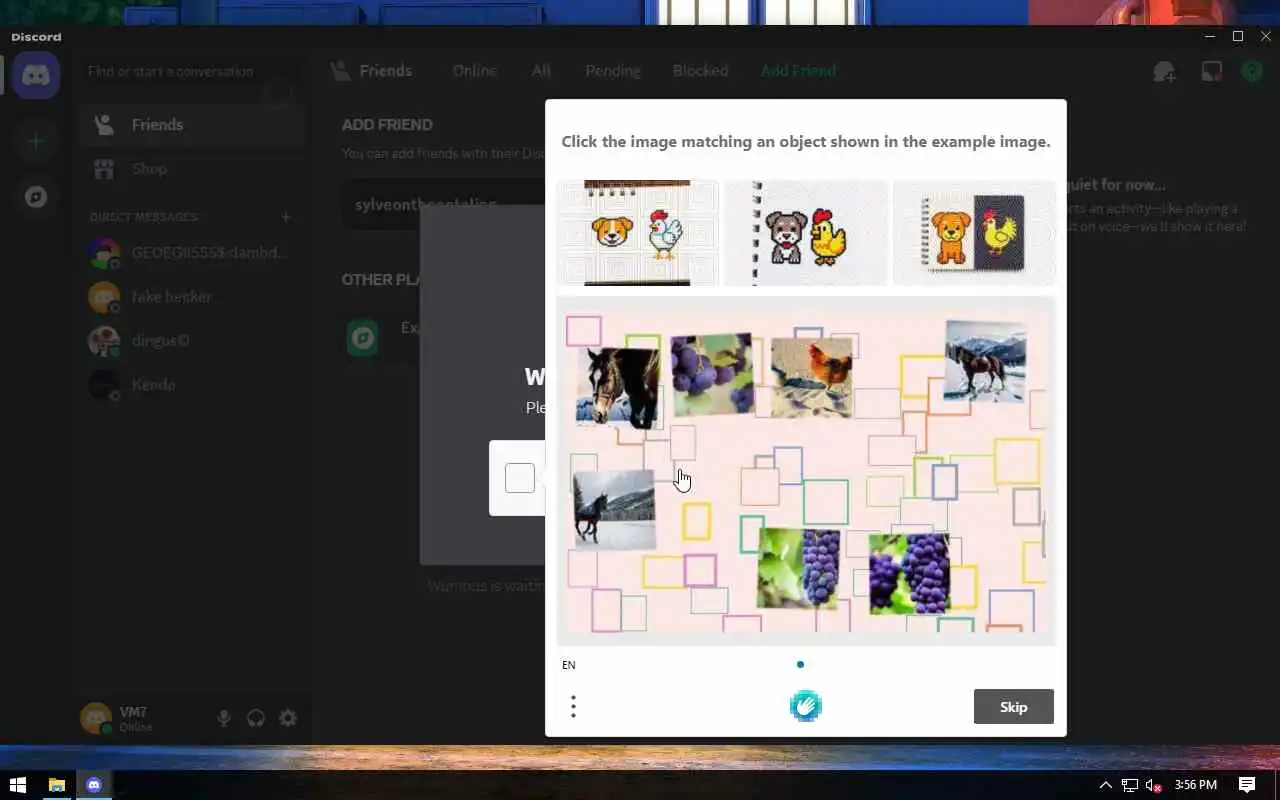Change captcha language from EN

[x=569, y=665]
